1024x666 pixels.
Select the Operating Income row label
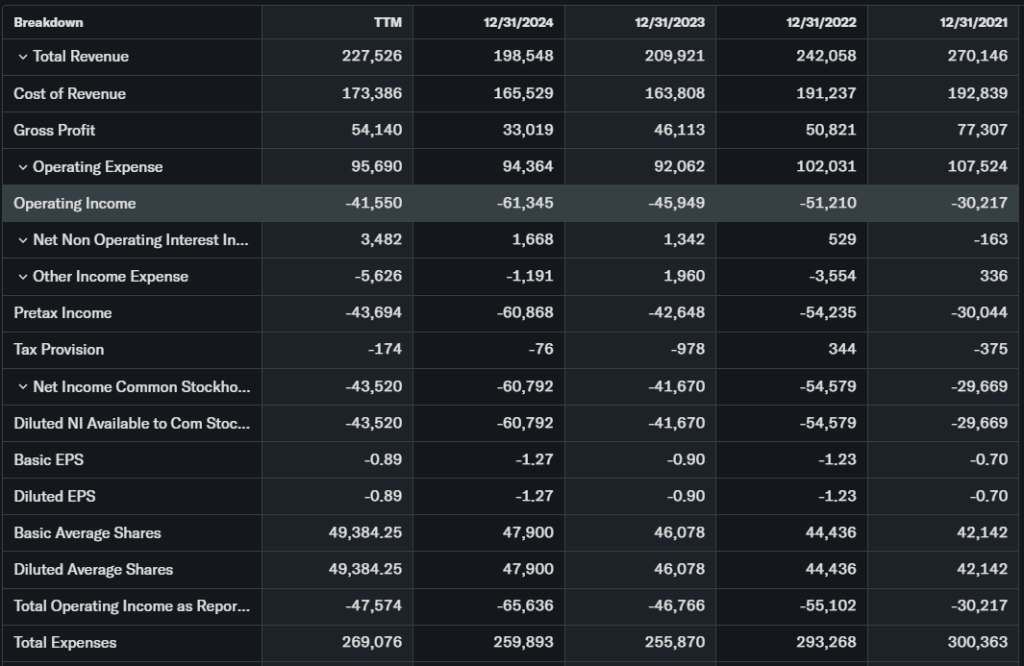(x=74, y=203)
